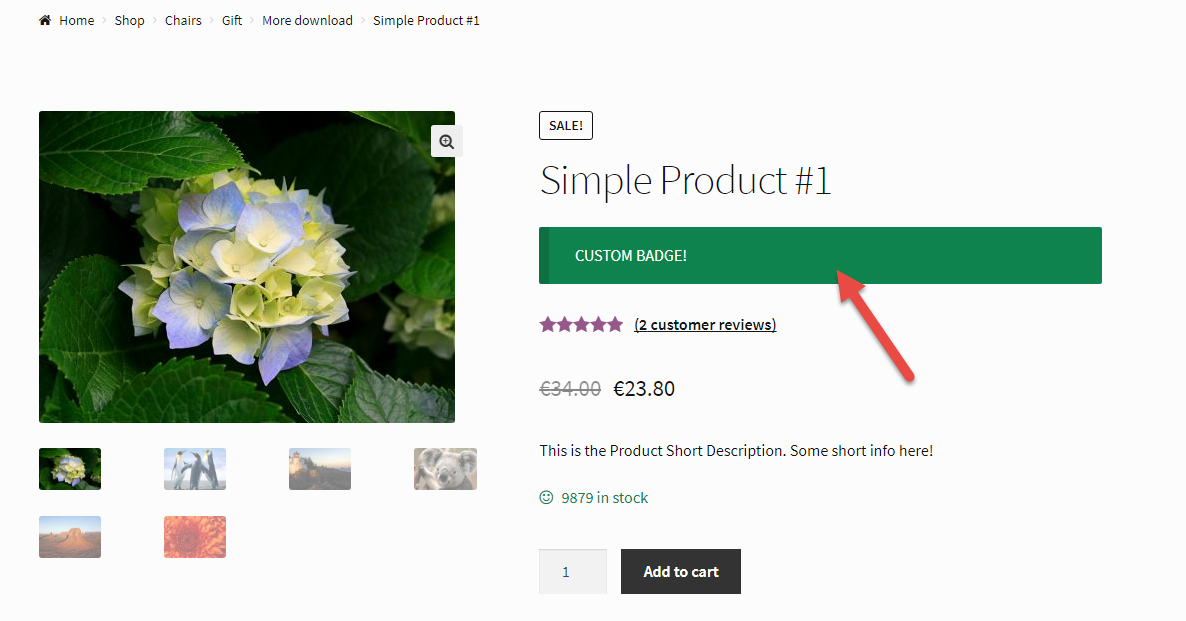Click the smiley in-stock icon

coord(546,497)
